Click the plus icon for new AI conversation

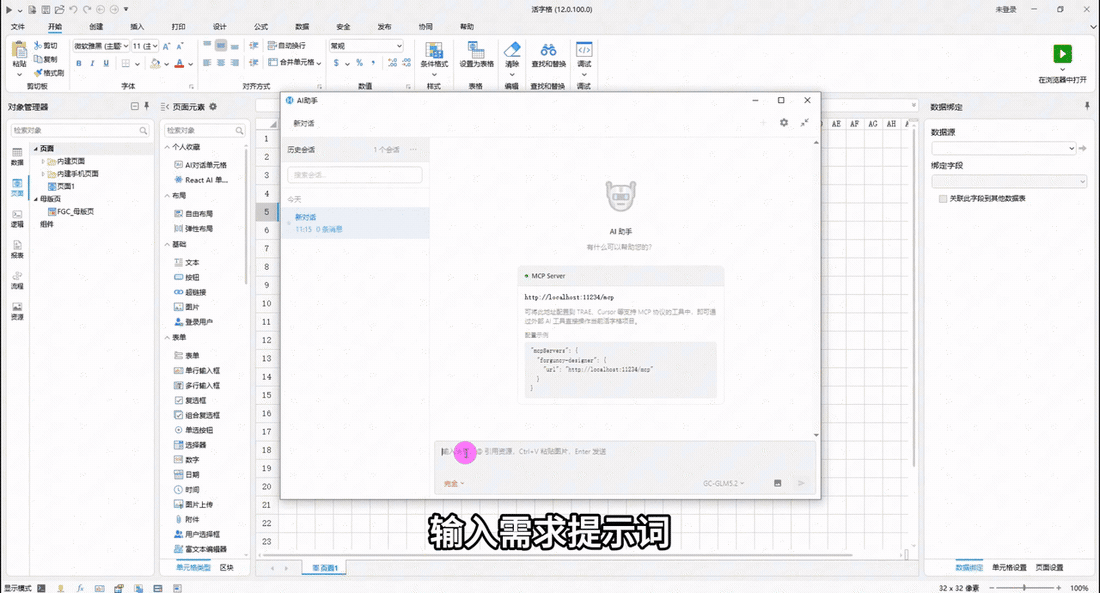pyautogui.click(x=763, y=123)
